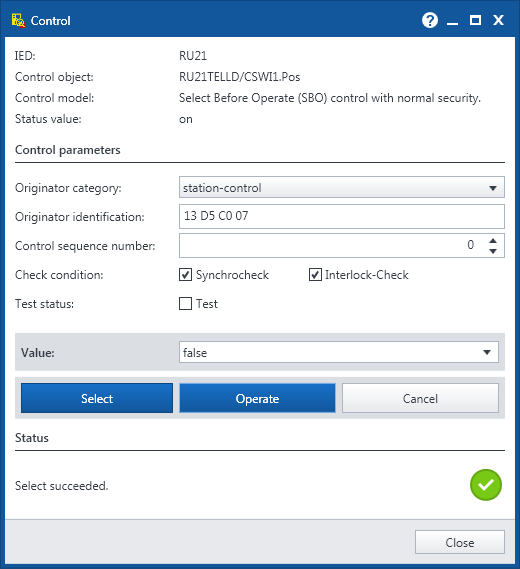Viewport: 520px width, 569px height.
Task: Minimize the Control dialog window
Action: 452,21
